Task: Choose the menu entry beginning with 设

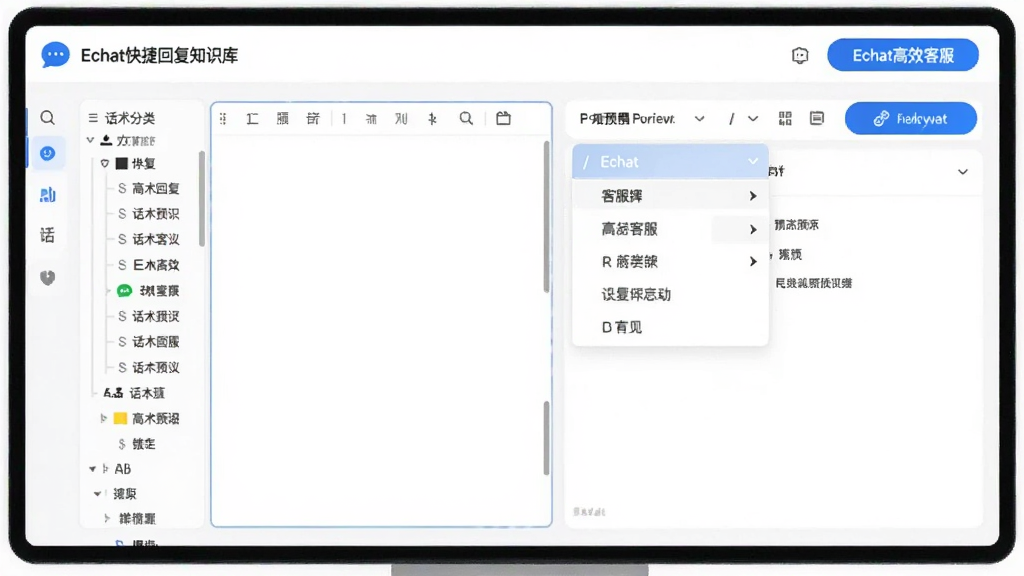Action: click(x=670, y=295)
